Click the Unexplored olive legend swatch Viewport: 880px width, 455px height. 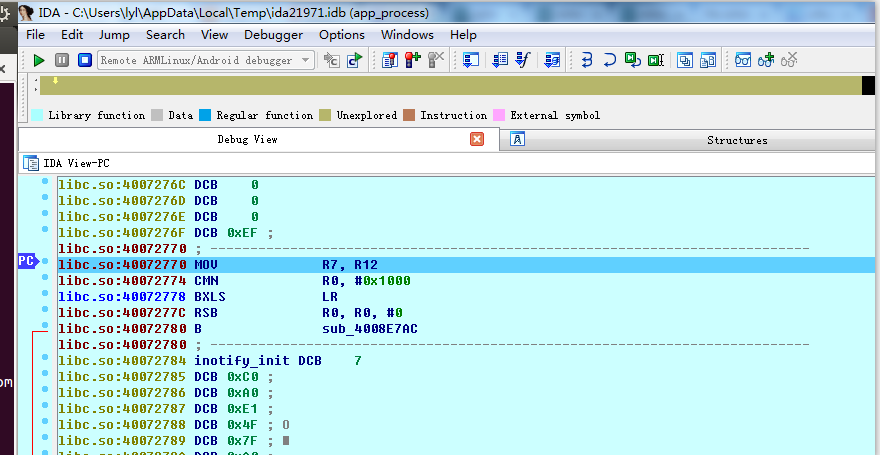325,115
